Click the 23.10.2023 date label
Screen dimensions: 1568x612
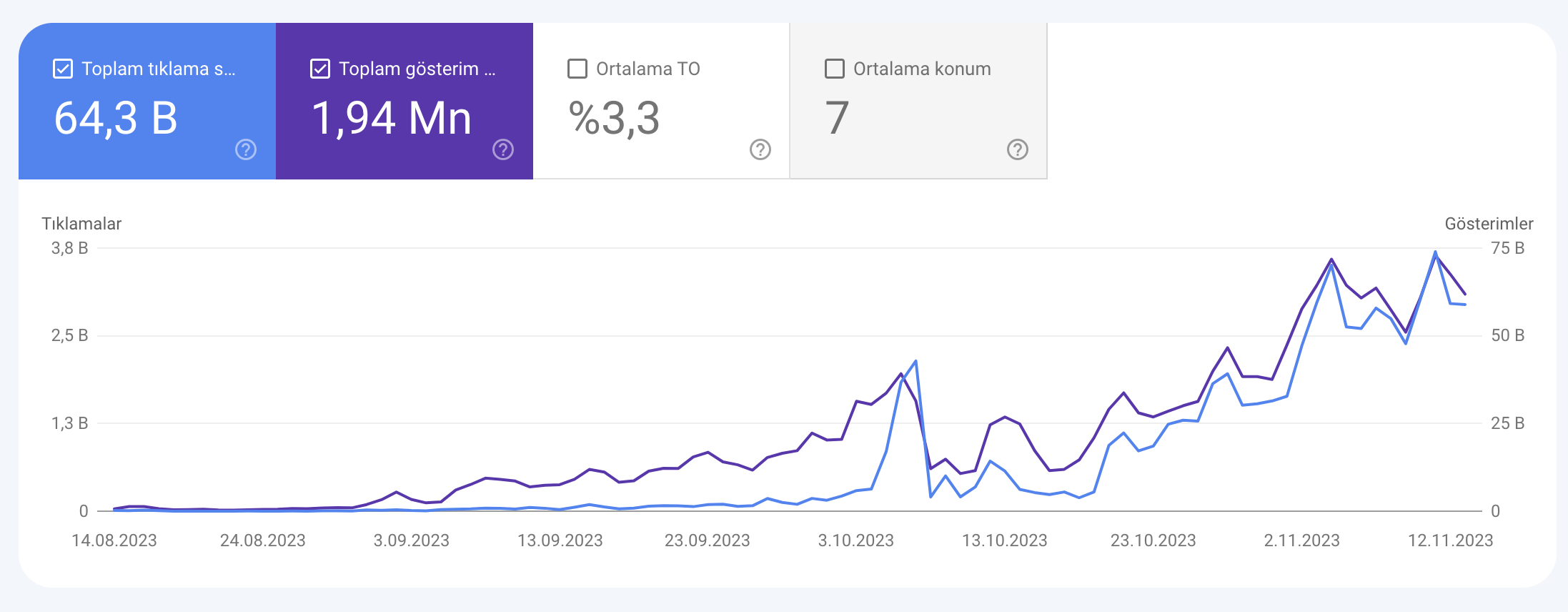tap(1153, 541)
